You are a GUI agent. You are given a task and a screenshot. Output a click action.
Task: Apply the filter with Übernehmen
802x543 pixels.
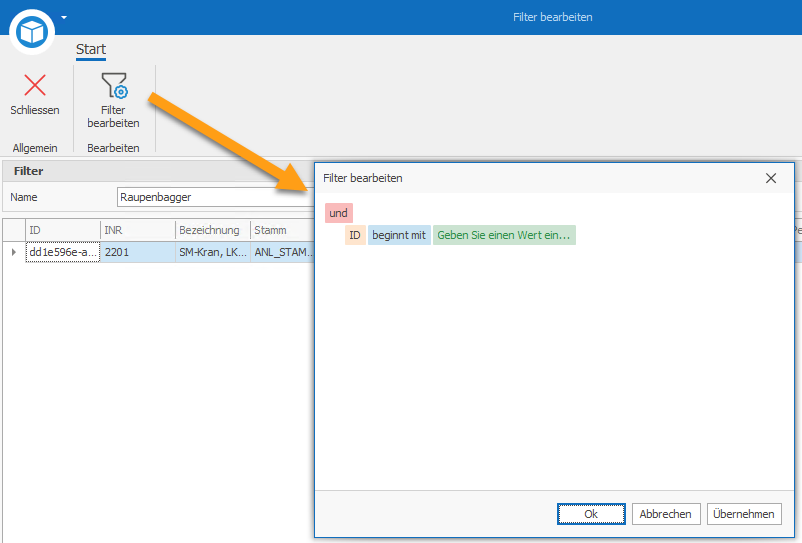point(744,514)
